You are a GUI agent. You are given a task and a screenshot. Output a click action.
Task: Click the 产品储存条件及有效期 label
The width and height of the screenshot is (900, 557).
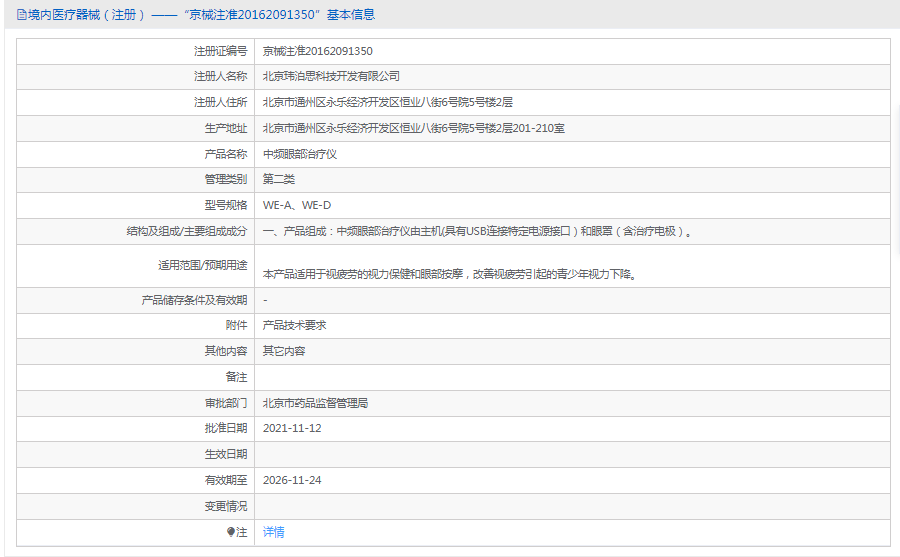click(x=194, y=300)
